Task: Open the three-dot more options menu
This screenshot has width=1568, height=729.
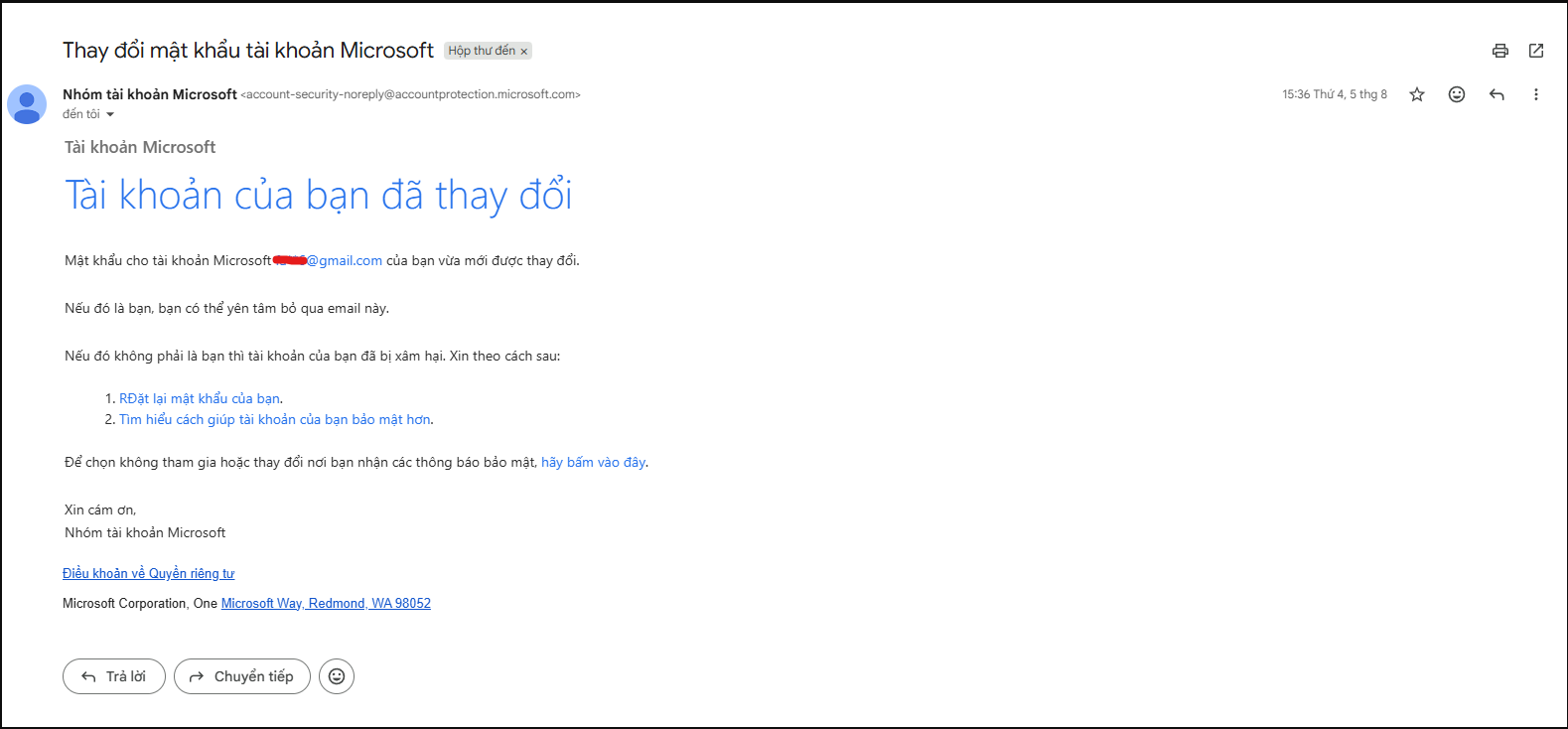Action: 1536,94
